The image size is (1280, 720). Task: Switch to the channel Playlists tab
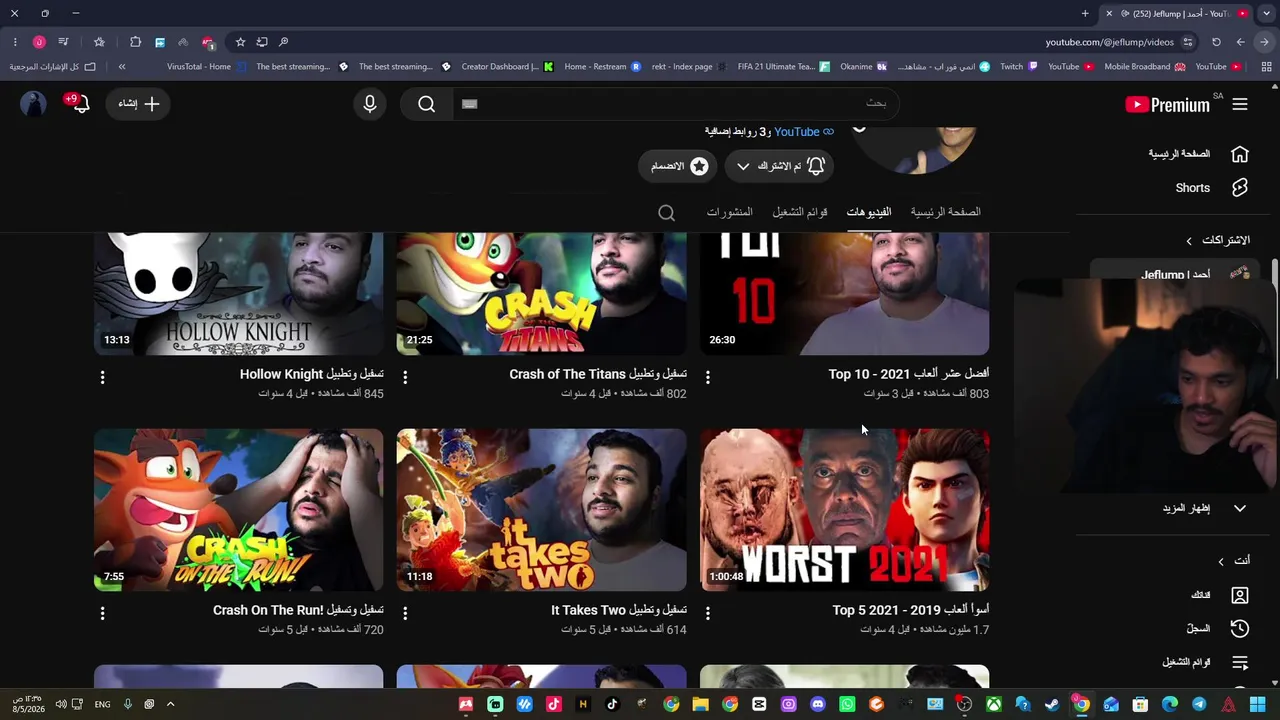(x=800, y=212)
